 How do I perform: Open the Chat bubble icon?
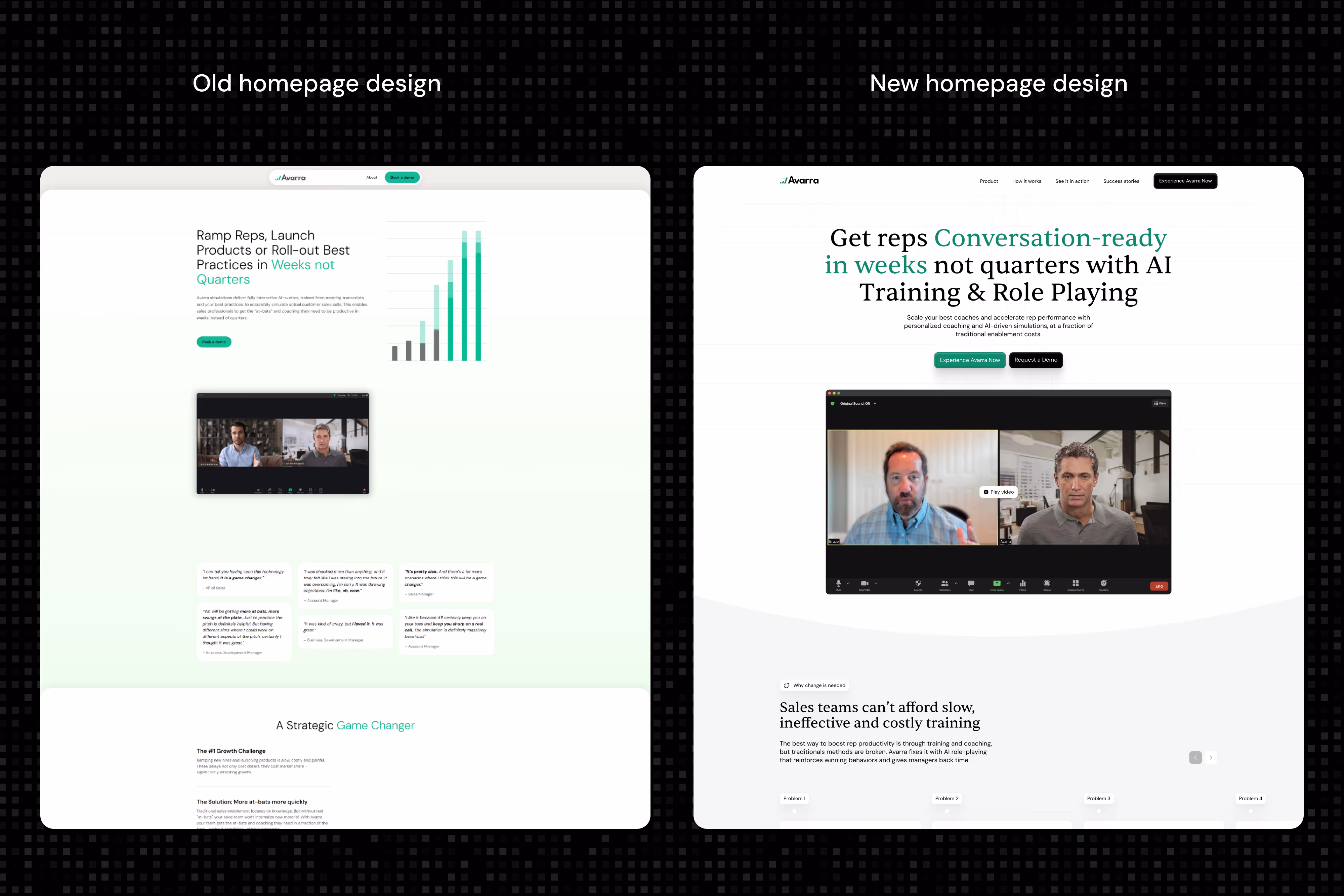(x=971, y=583)
